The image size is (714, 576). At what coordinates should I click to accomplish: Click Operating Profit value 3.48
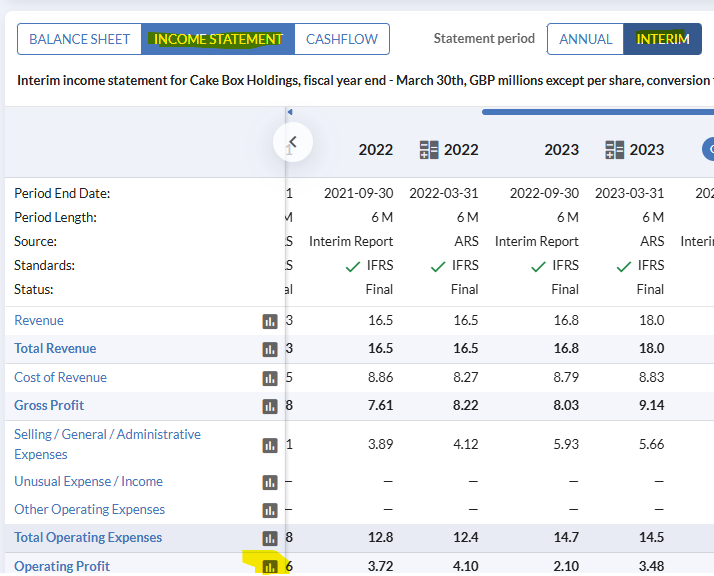pyautogui.click(x=652, y=566)
